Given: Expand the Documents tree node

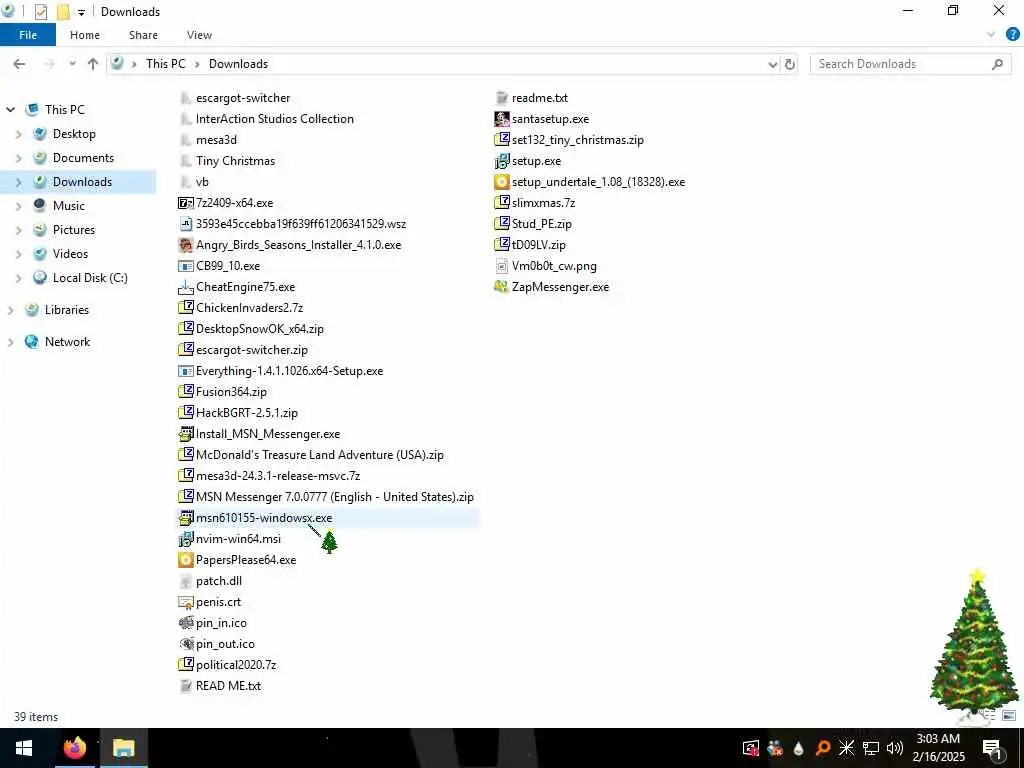Looking at the screenshot, I should (18, 158).
